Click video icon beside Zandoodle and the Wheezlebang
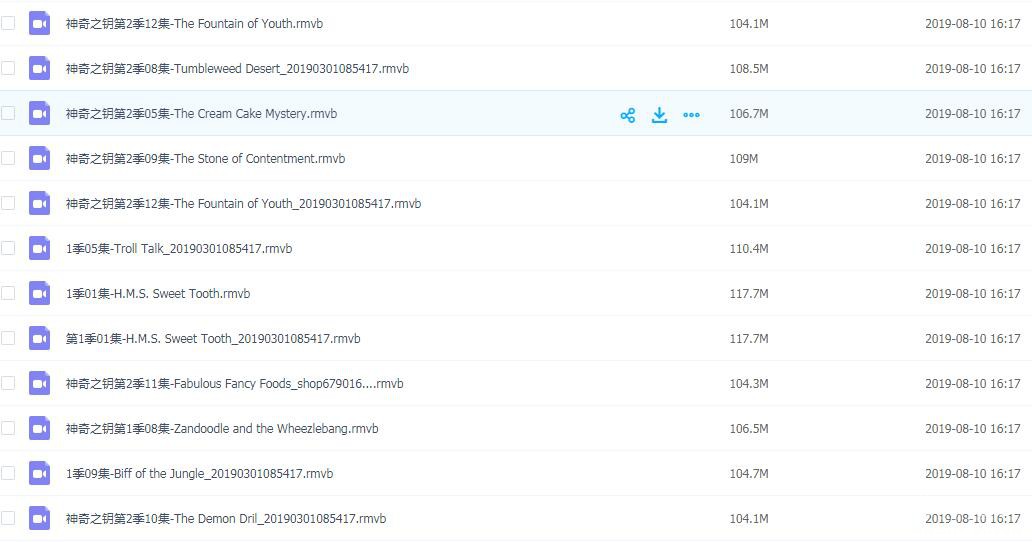Screen dimensions: 1032x542 tap(39, 429)
